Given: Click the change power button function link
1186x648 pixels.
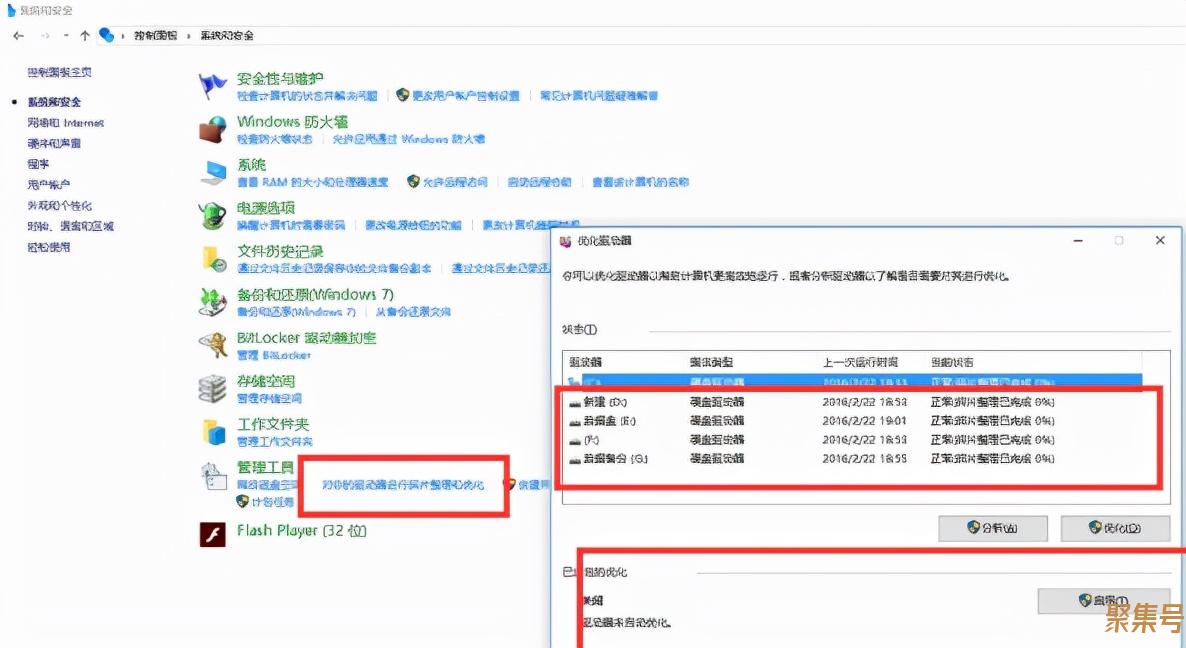Looking at the screenshot, I should point(413,225).
